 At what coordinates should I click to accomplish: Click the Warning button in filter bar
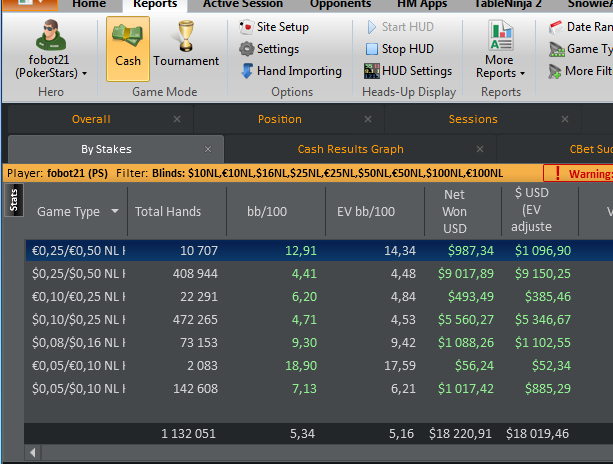[579, 173]
